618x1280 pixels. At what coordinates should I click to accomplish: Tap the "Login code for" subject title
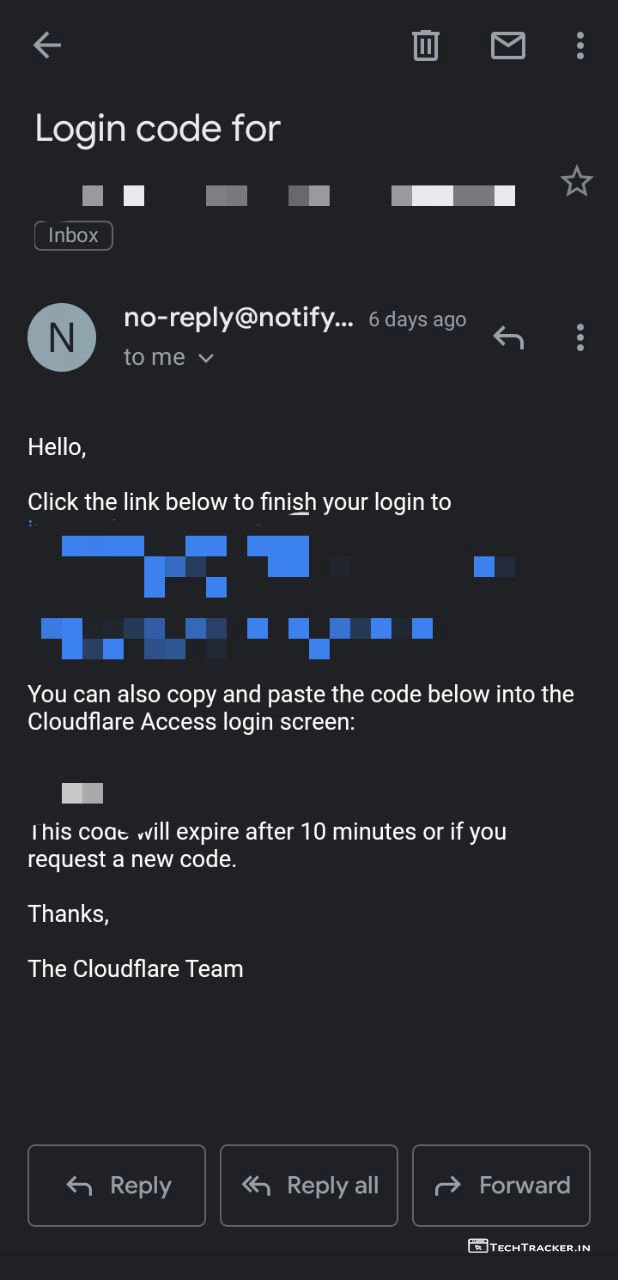tap(157, 128)
